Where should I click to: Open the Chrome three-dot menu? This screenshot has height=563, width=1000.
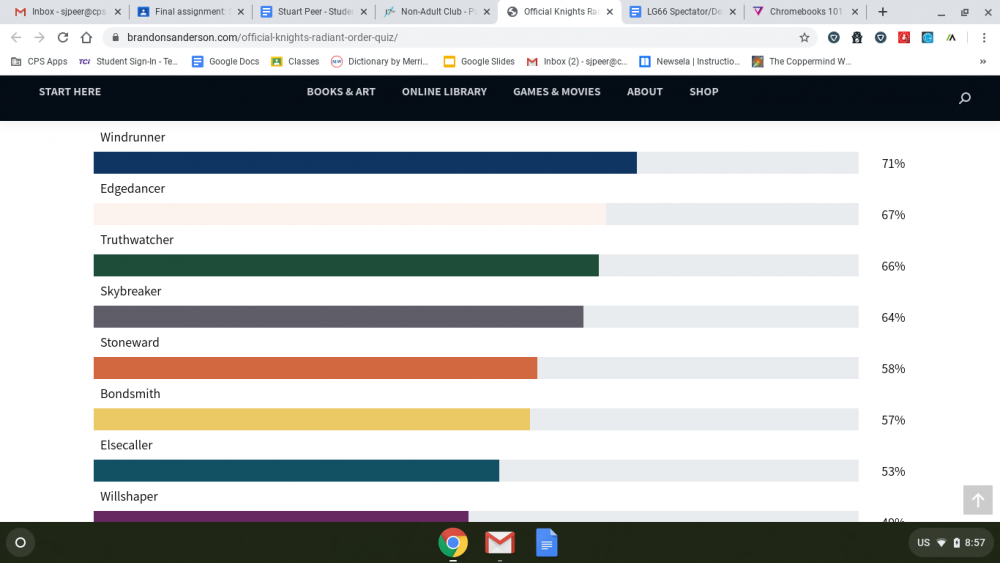[x=984, y=38]
